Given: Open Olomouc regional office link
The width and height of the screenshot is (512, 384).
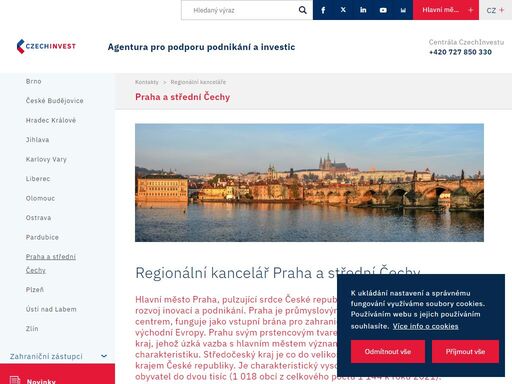Looking at the screenshot, I should (x=40, y=198).
